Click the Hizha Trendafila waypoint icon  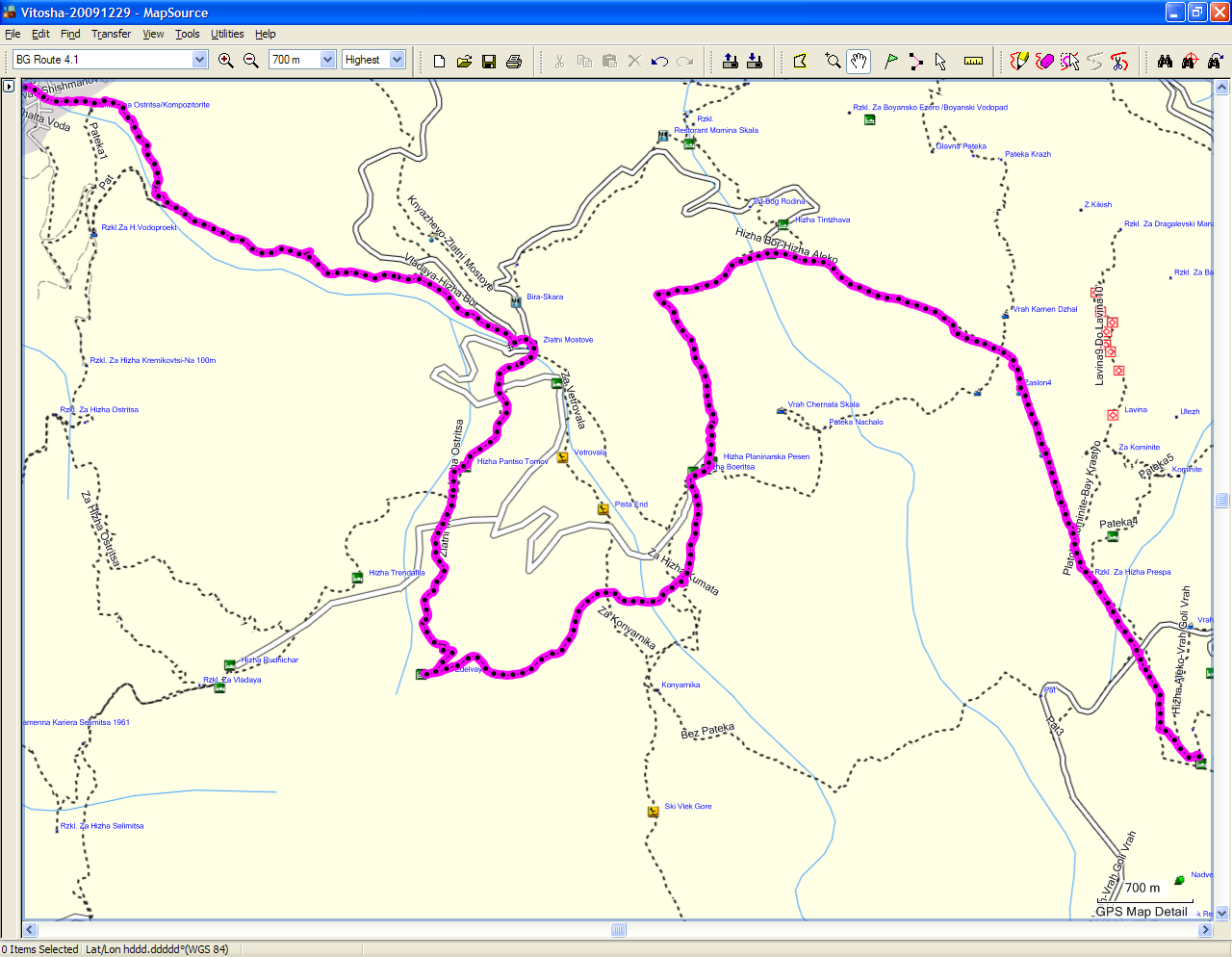[x=357, y=578]
